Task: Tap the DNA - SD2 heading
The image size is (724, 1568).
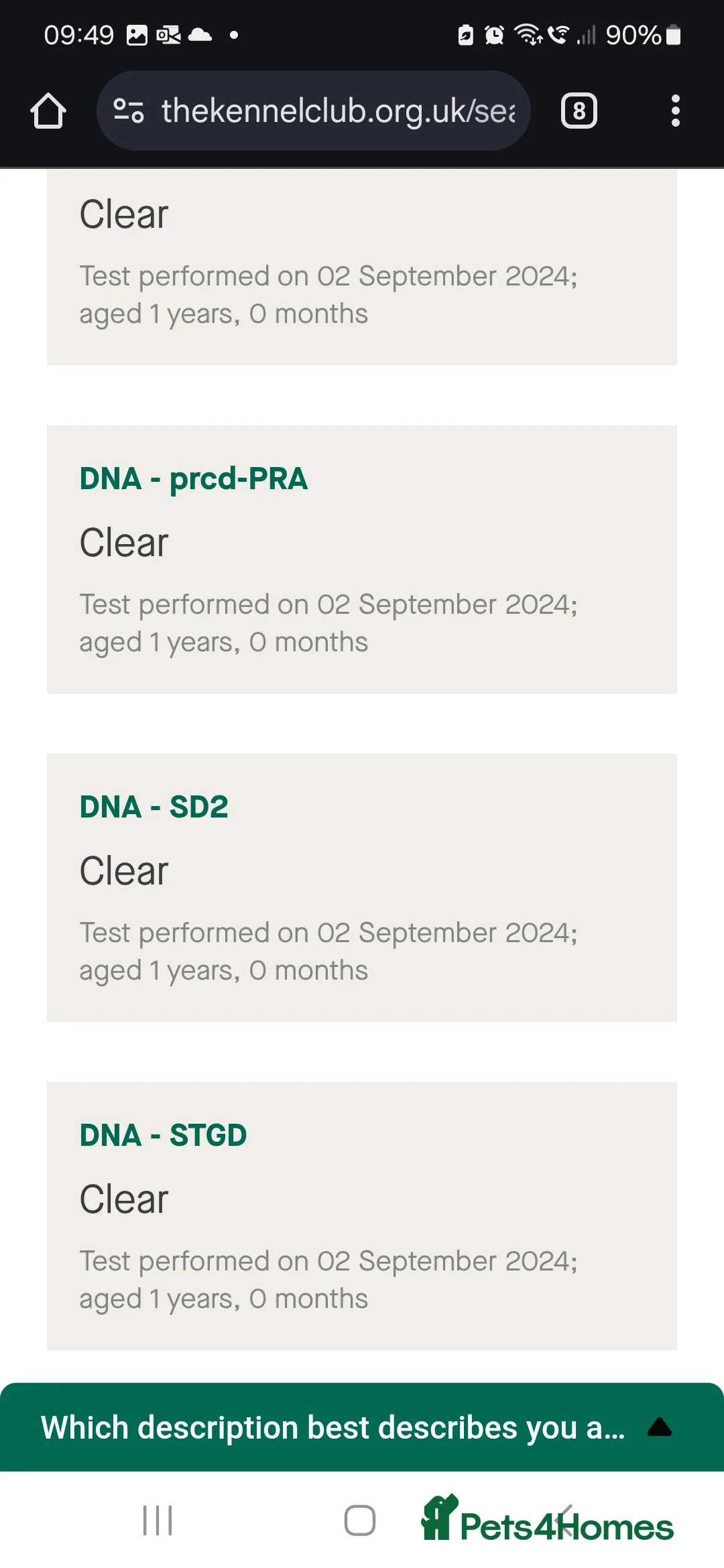Action: click(154, 807)
